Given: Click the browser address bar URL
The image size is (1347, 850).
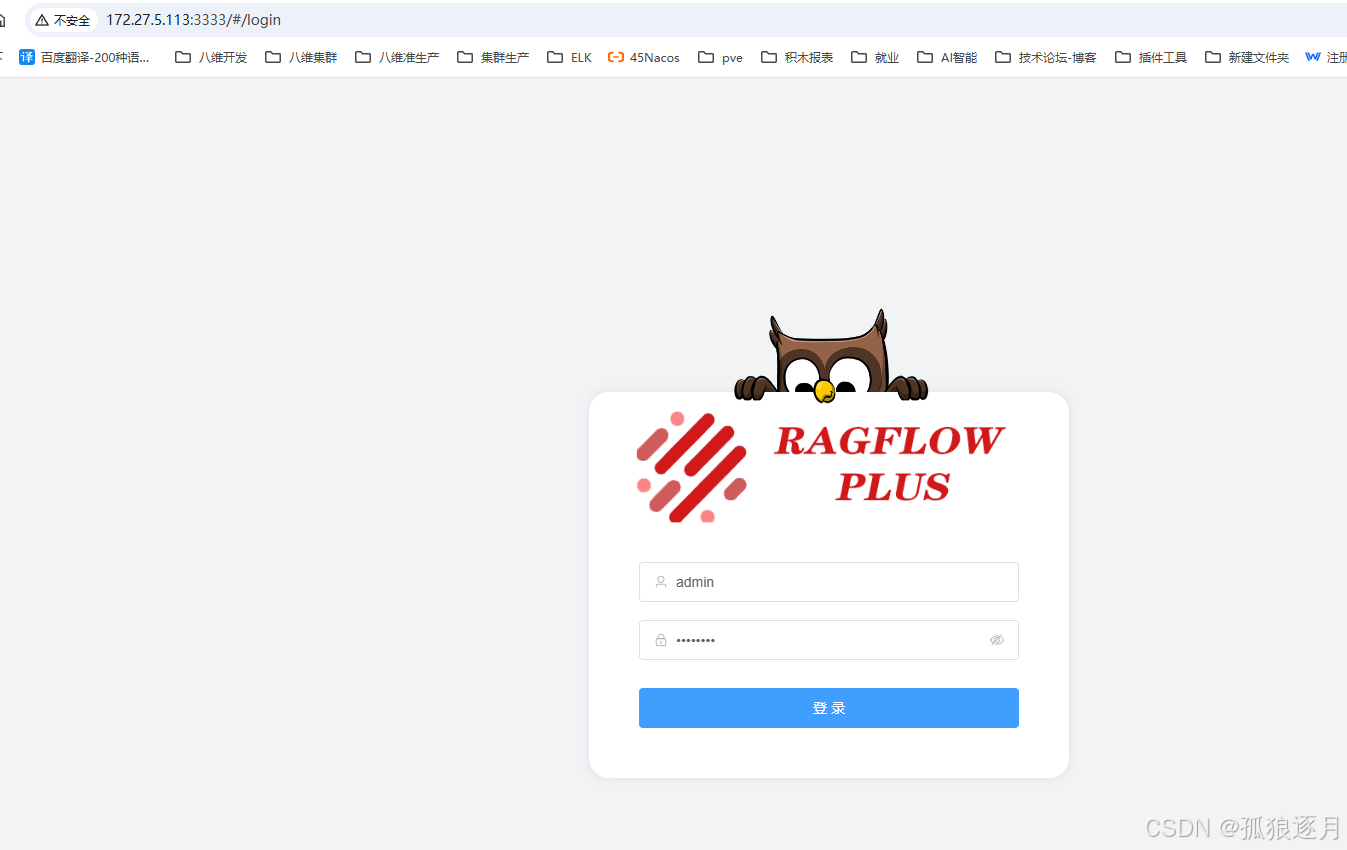Looking at the screenshot, I should click(194, 19).
